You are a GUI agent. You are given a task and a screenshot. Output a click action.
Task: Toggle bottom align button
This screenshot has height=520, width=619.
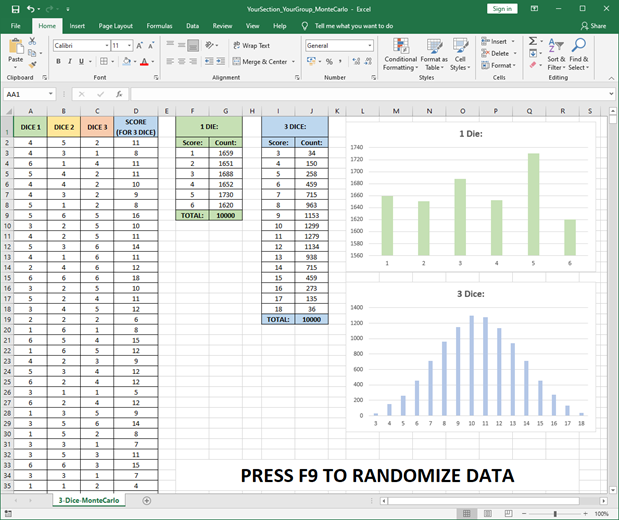[x=193, y=45]
